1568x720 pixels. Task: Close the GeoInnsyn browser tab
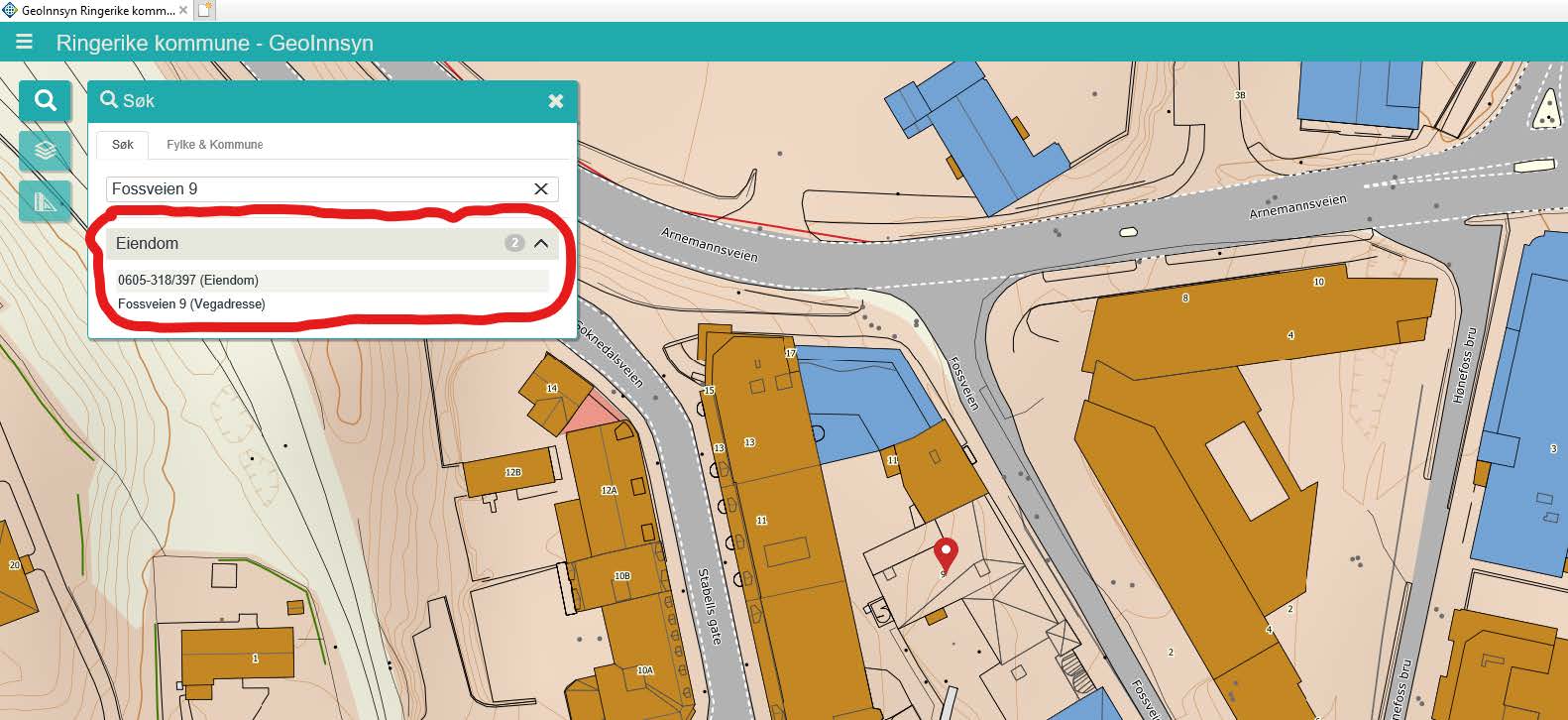tap(183, 10)
